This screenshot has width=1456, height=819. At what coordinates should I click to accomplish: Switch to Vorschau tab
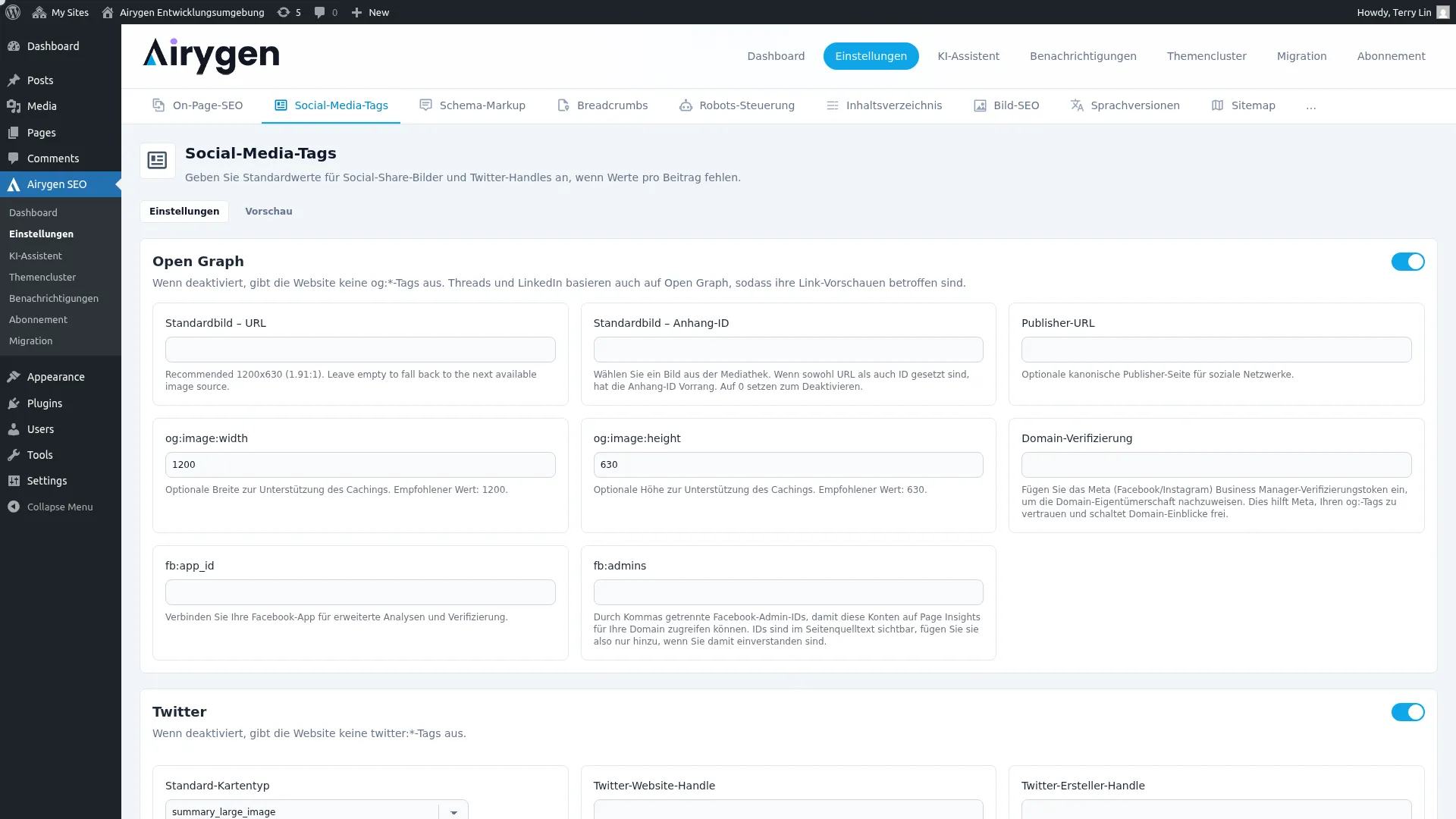tap(268, 212)
